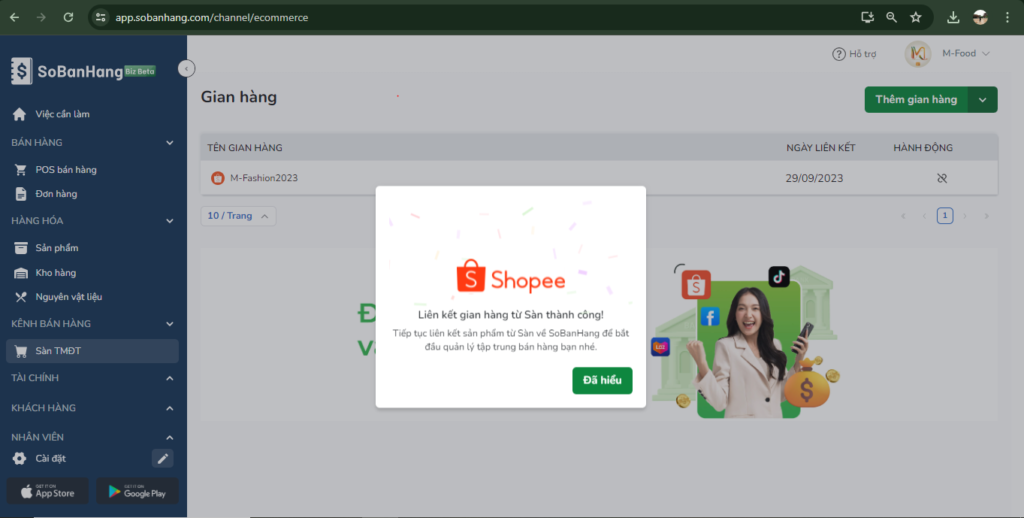Screen dimensions: 1024x518
Task: Click the NGÀY LIÊN KẾT column header
Action: [821, 148]
